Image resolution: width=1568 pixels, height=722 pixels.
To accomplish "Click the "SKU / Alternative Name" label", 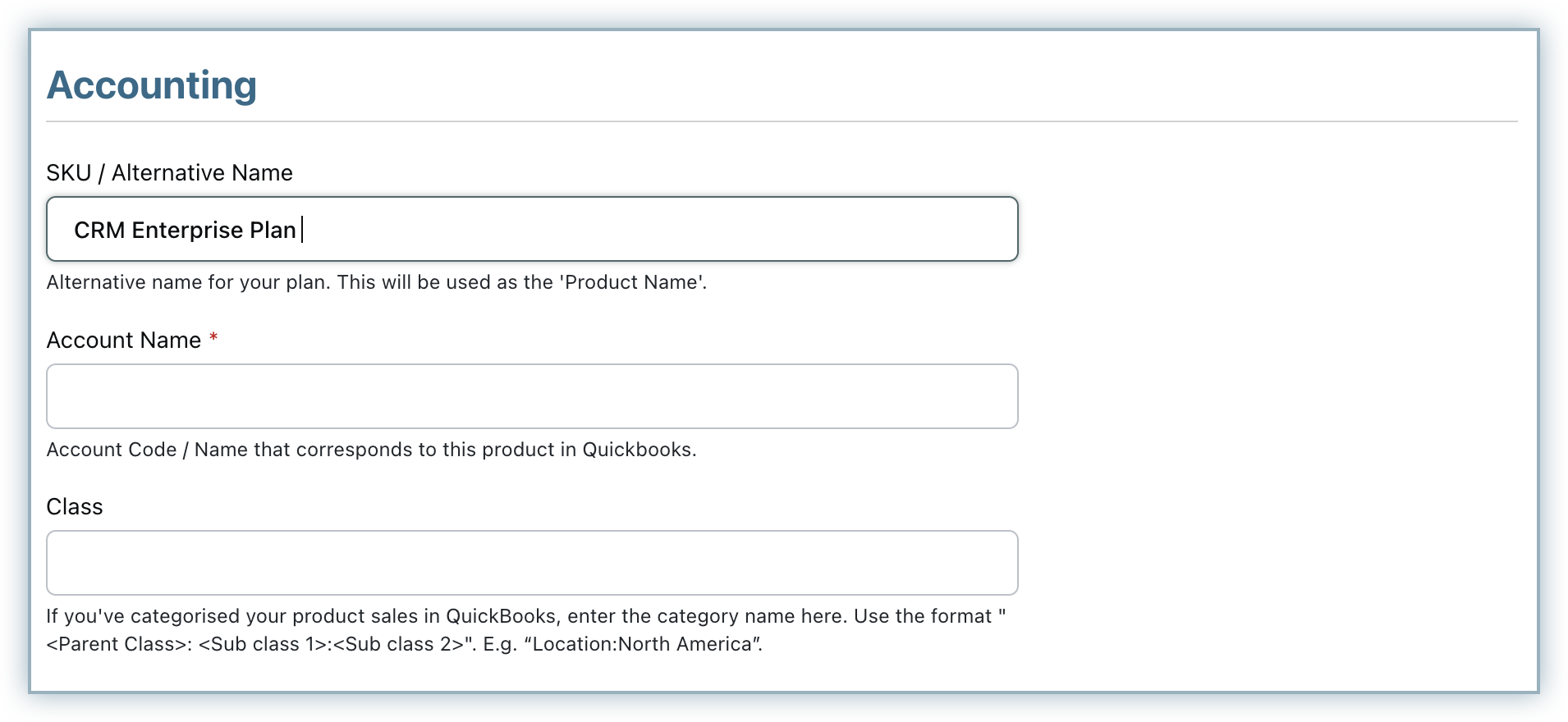I will [169, 173].
